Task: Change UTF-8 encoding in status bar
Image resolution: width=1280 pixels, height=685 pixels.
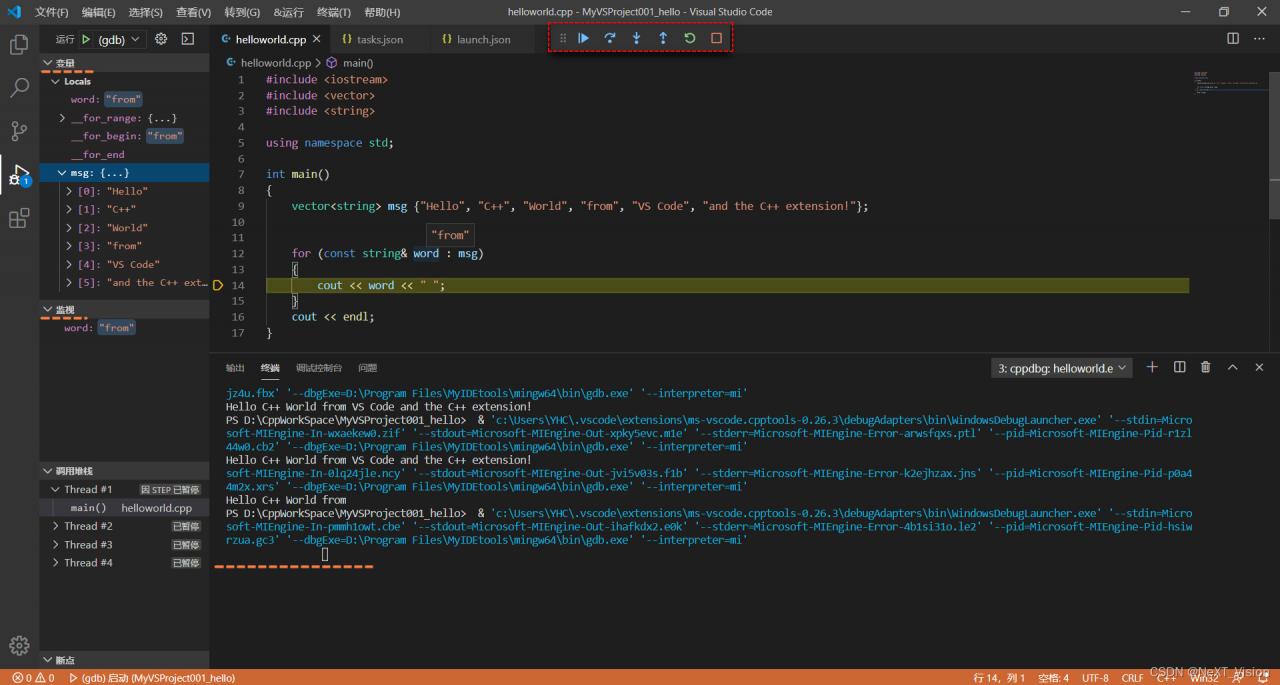Action: [x=1095, y=678]
